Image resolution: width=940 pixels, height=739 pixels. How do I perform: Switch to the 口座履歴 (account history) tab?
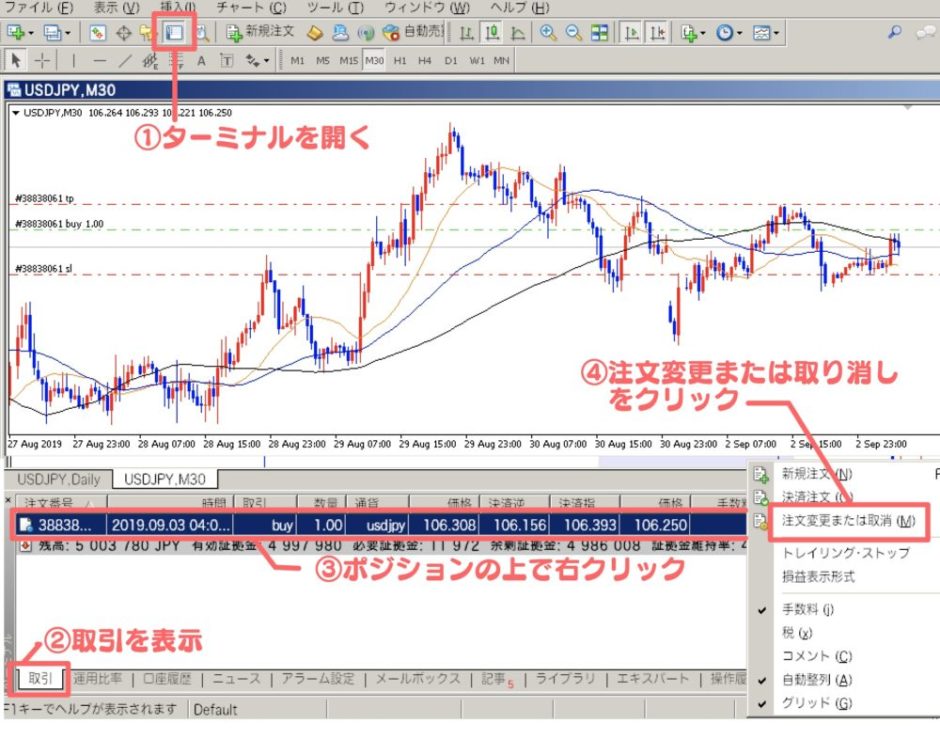166,679
